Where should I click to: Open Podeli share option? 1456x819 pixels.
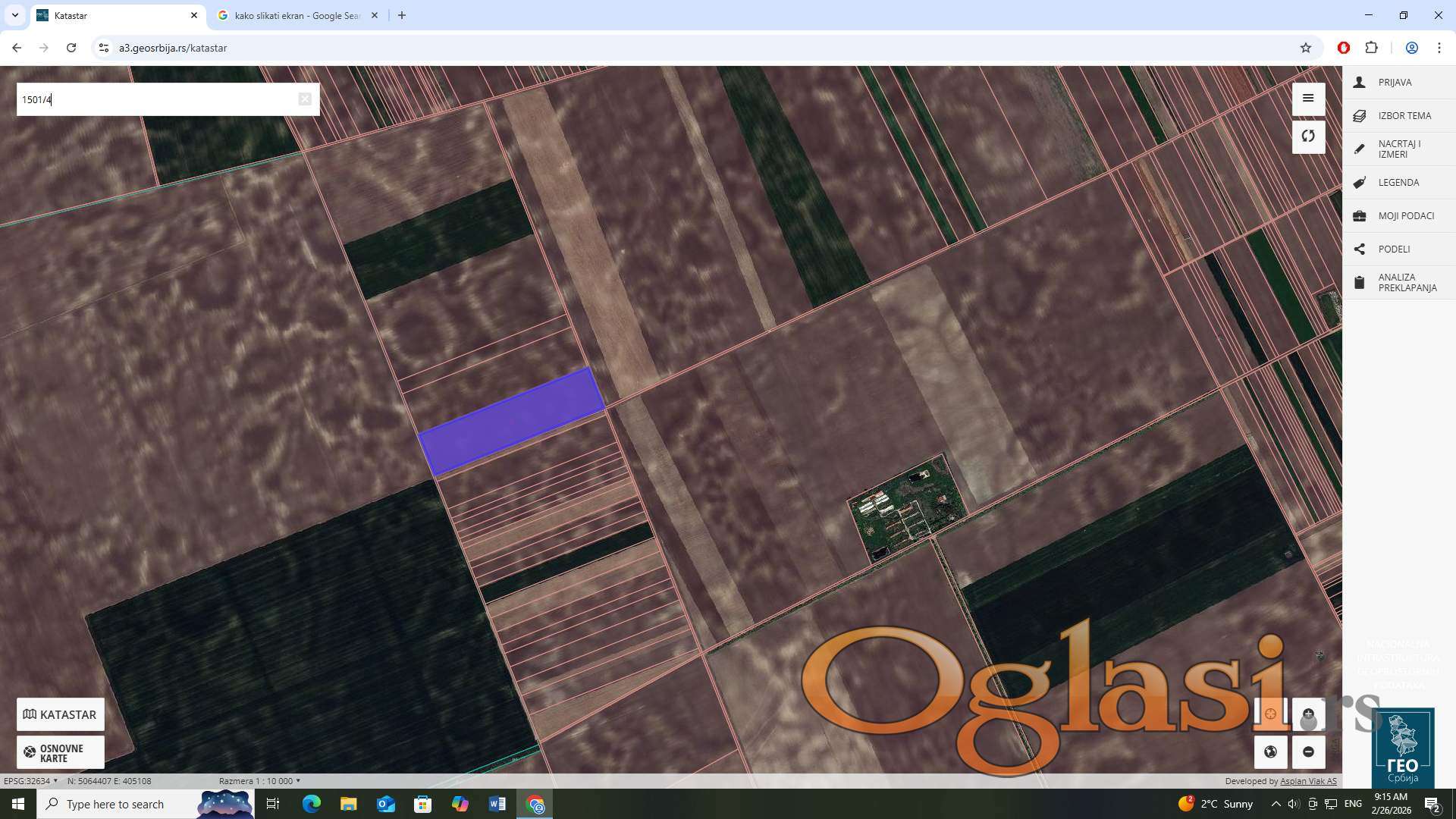click(1394, 249)
